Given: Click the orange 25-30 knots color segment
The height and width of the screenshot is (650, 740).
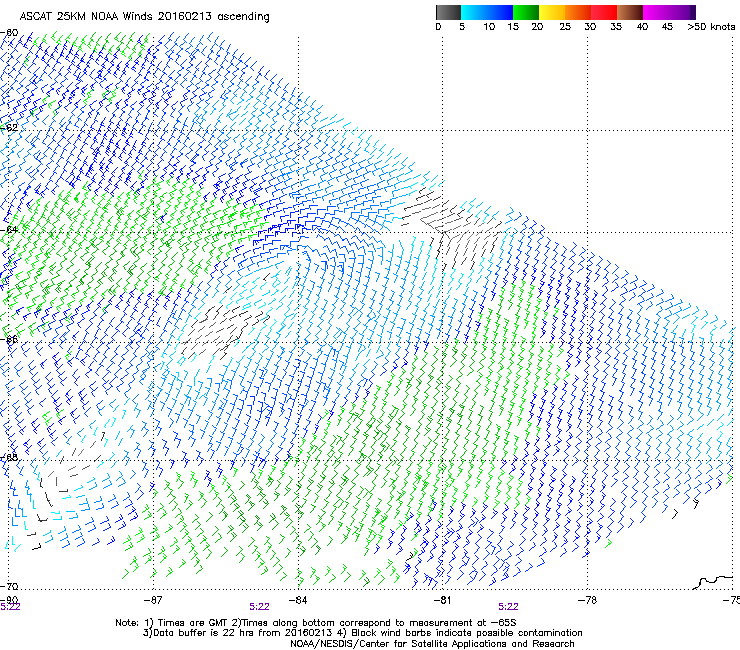Looking at the screenshot, I should point(578,12).
